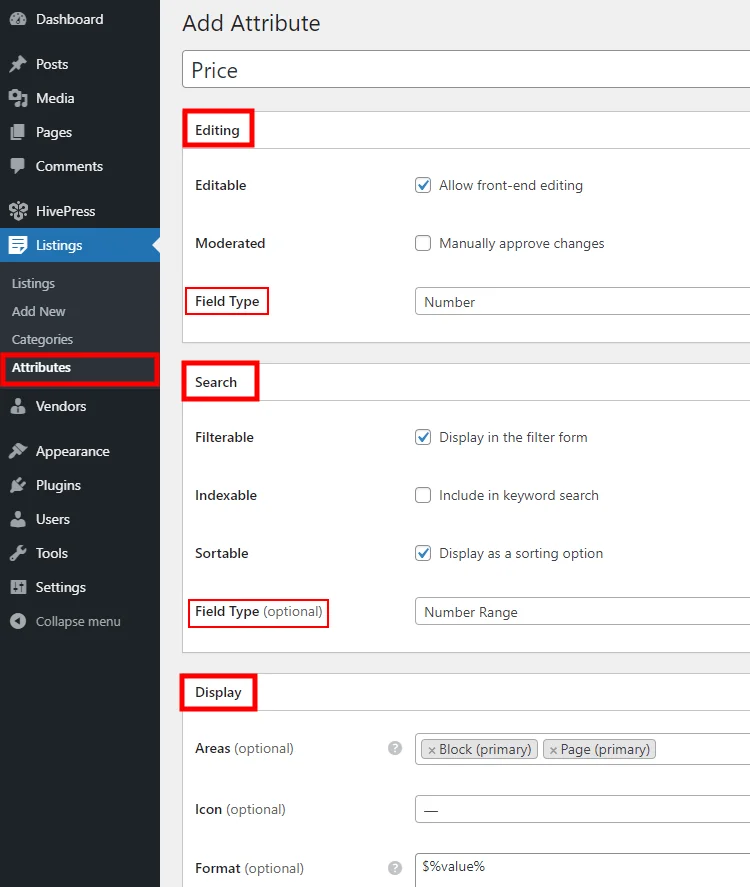Click the Media library icon
Viewport: 750px width, 887px height.
[x=18, y=98]
